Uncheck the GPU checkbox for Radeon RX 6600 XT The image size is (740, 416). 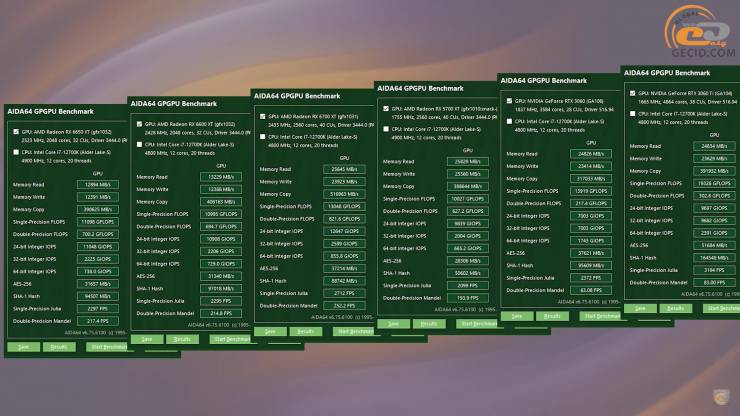pos(139,124)
